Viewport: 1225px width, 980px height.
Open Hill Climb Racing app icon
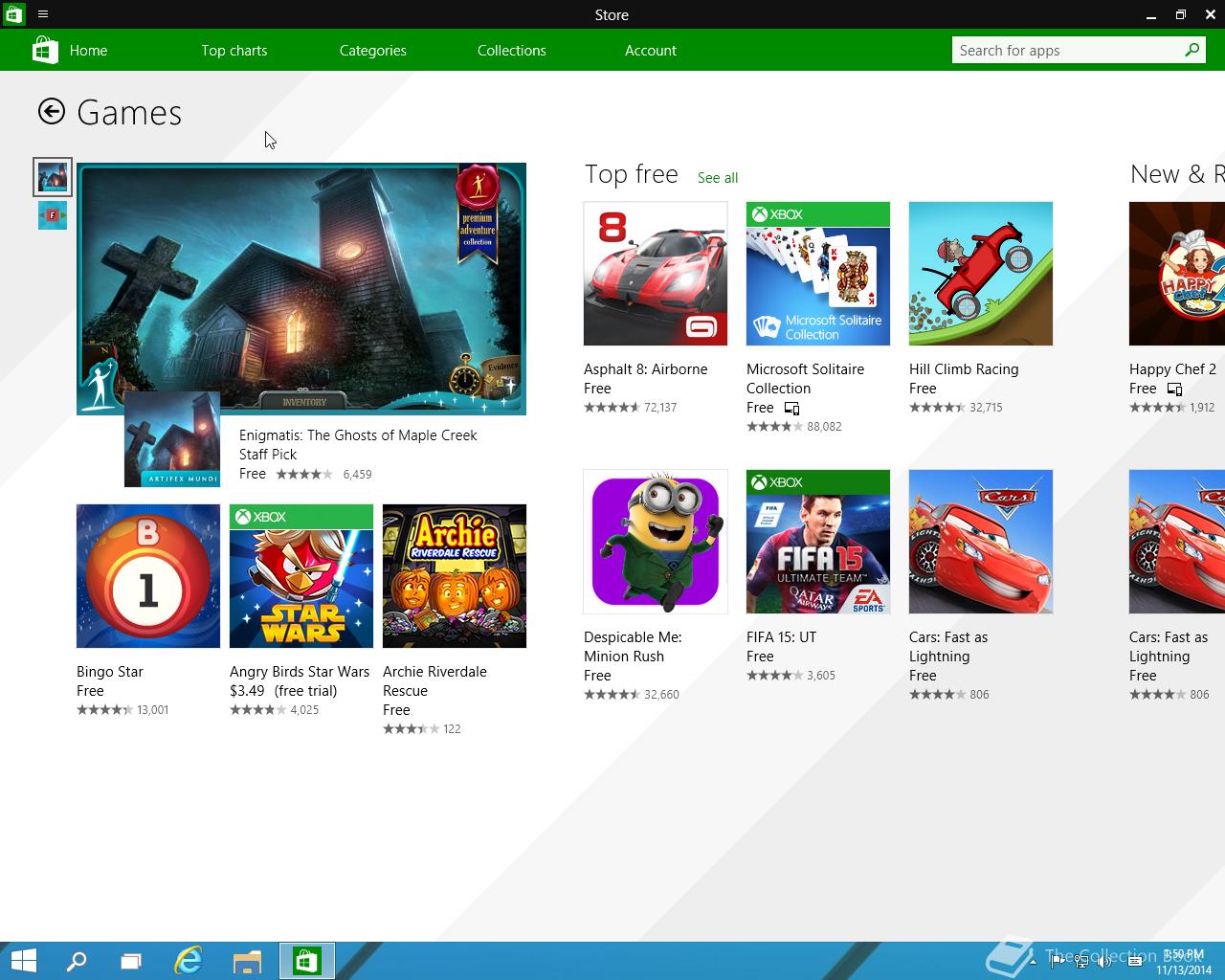[x=981, y=274]
